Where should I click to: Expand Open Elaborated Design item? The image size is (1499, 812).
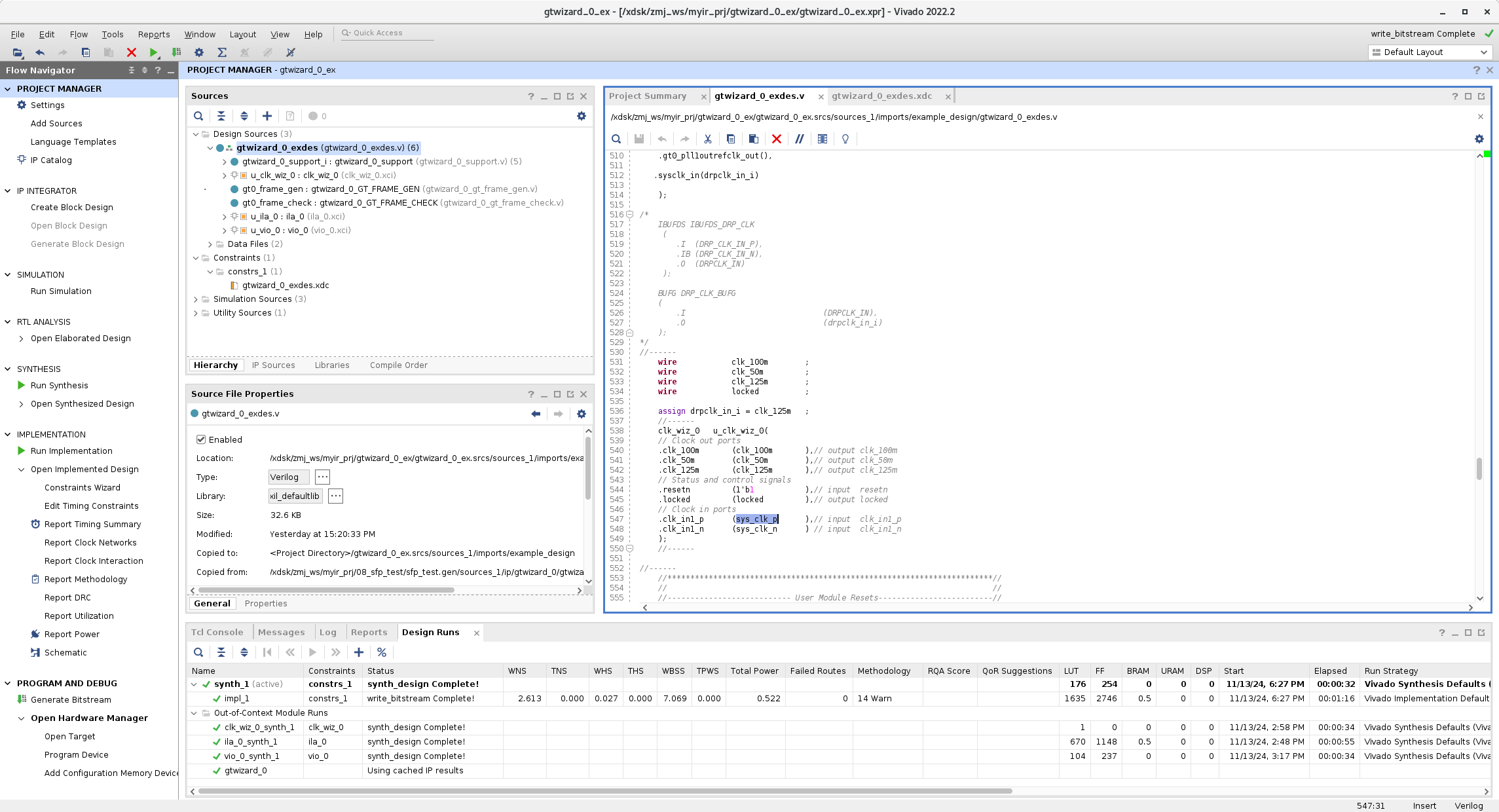tap(22, 339)
